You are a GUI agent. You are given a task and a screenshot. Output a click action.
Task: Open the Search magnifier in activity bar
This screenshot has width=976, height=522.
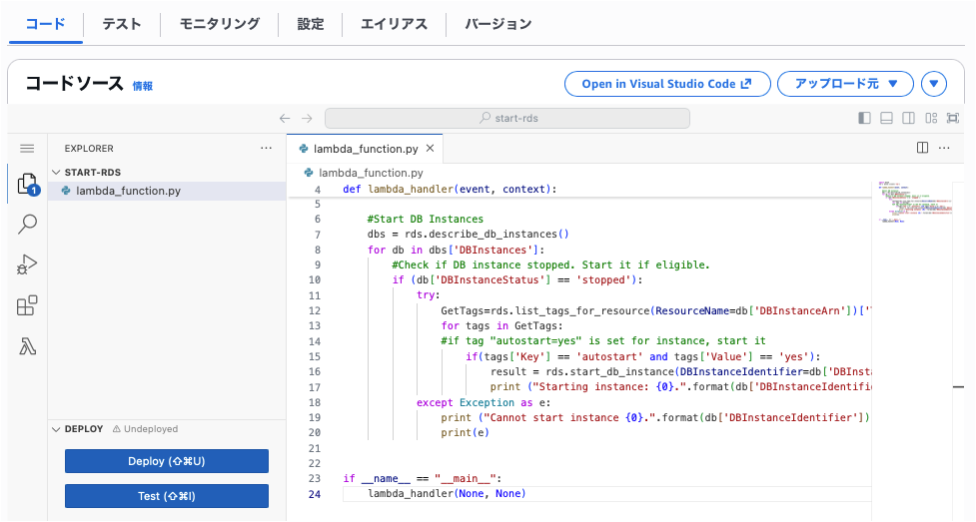point(27,224)
